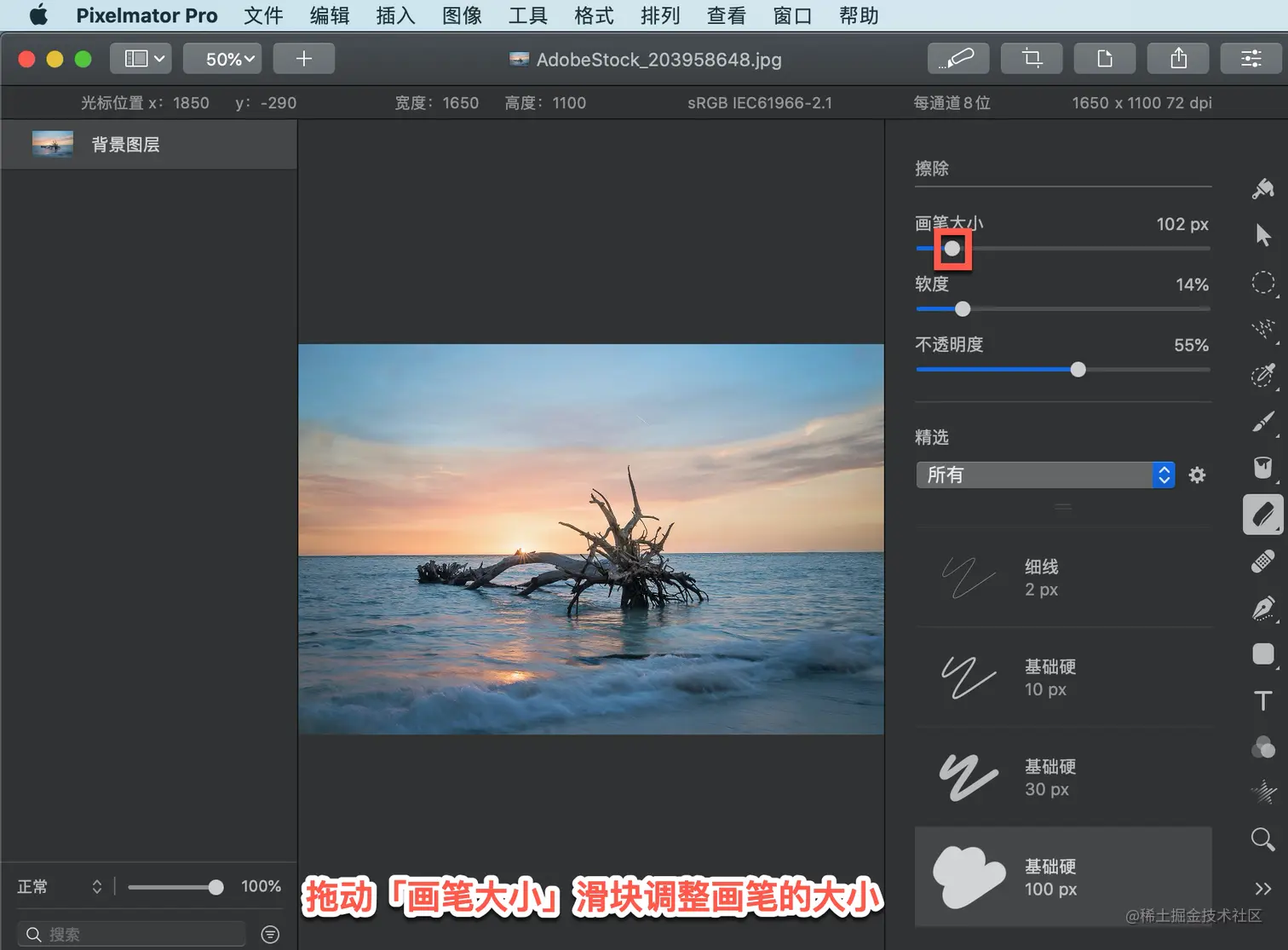
Task: Select the 背景图层 layer
Action: click(149, 145)
